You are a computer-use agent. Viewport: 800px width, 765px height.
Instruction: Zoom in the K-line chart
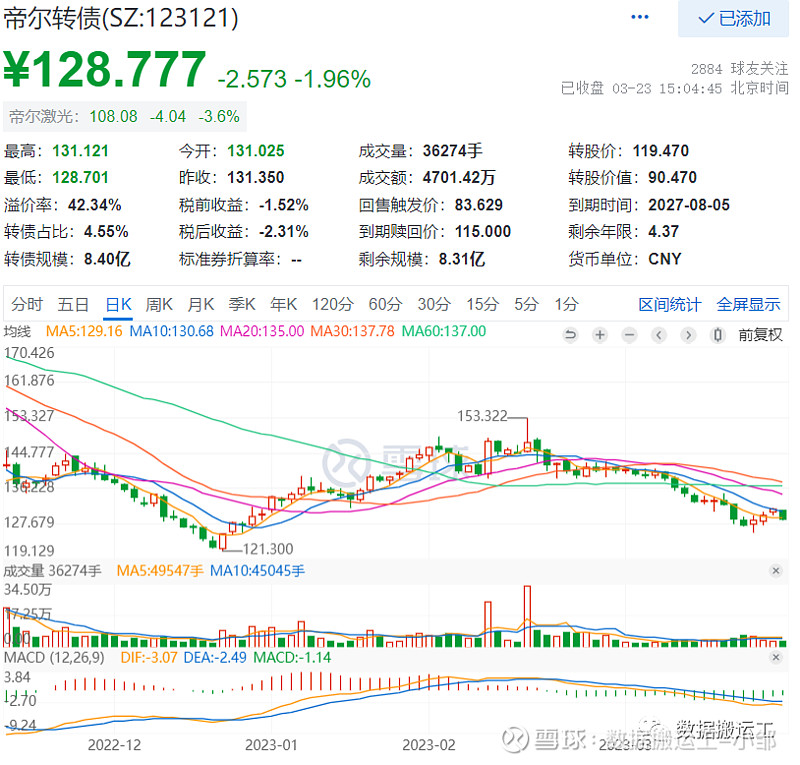599,335
